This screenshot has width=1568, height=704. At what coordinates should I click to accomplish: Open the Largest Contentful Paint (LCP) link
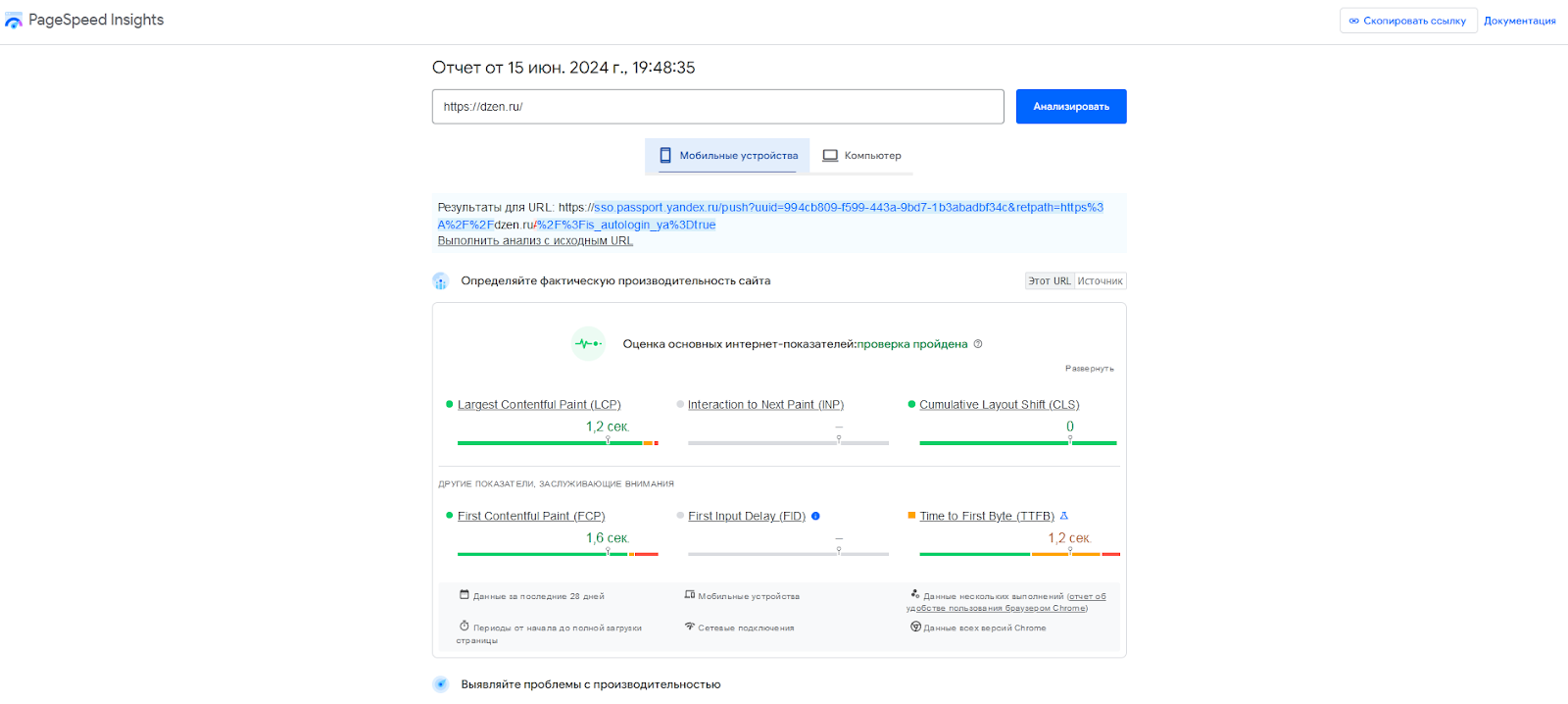point(539,405)
